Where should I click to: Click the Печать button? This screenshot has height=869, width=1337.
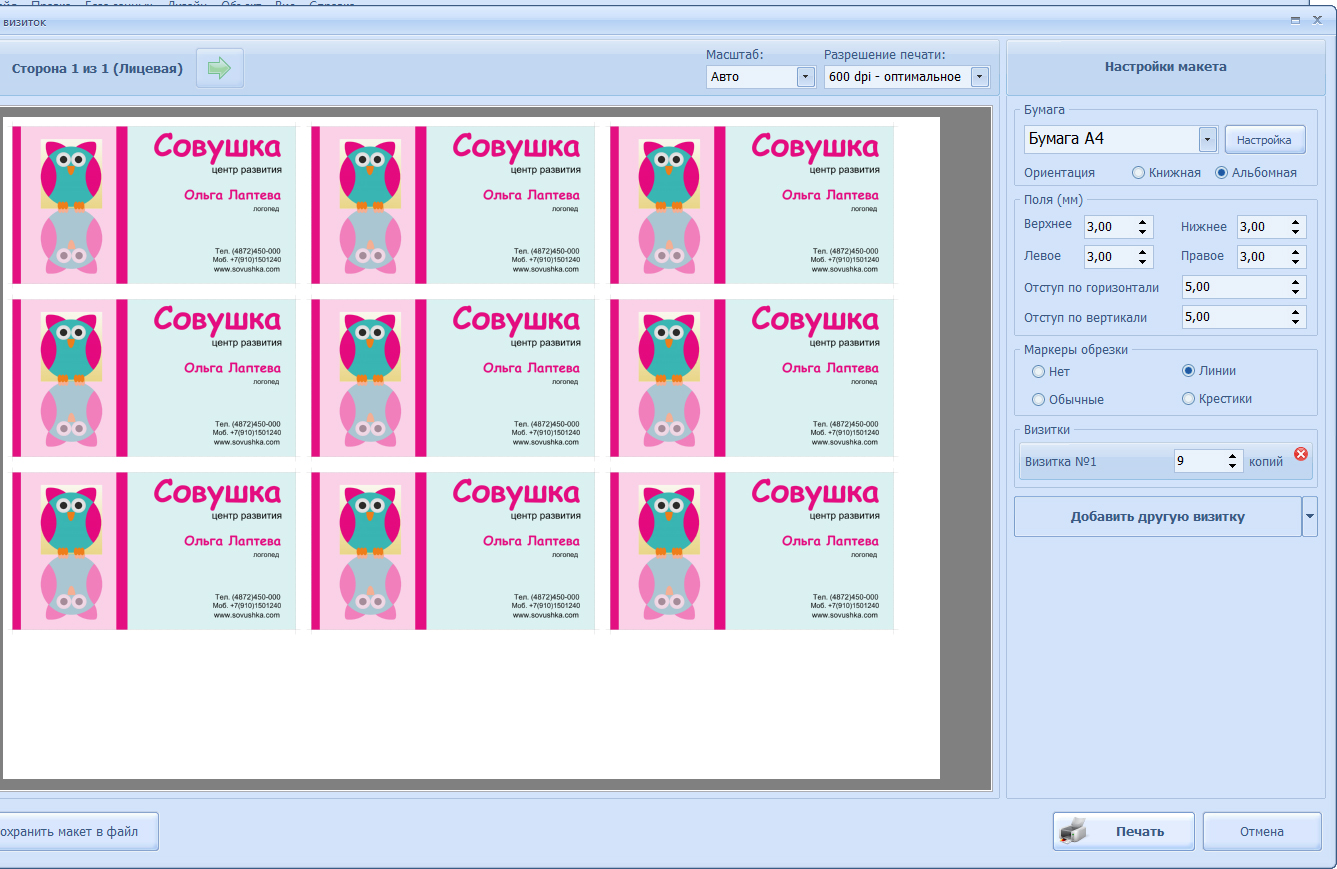[x=1123, y=831]
